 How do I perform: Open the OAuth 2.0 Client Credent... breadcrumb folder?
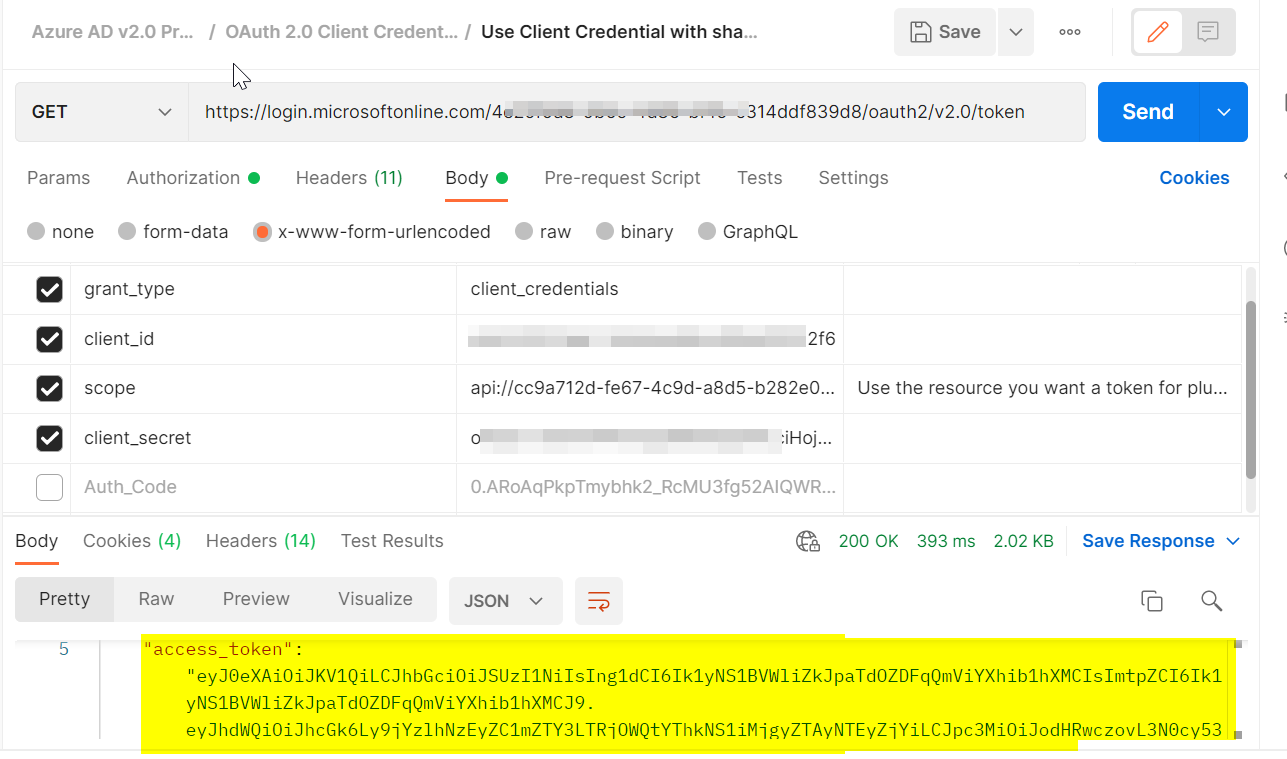tap(342, 31)
